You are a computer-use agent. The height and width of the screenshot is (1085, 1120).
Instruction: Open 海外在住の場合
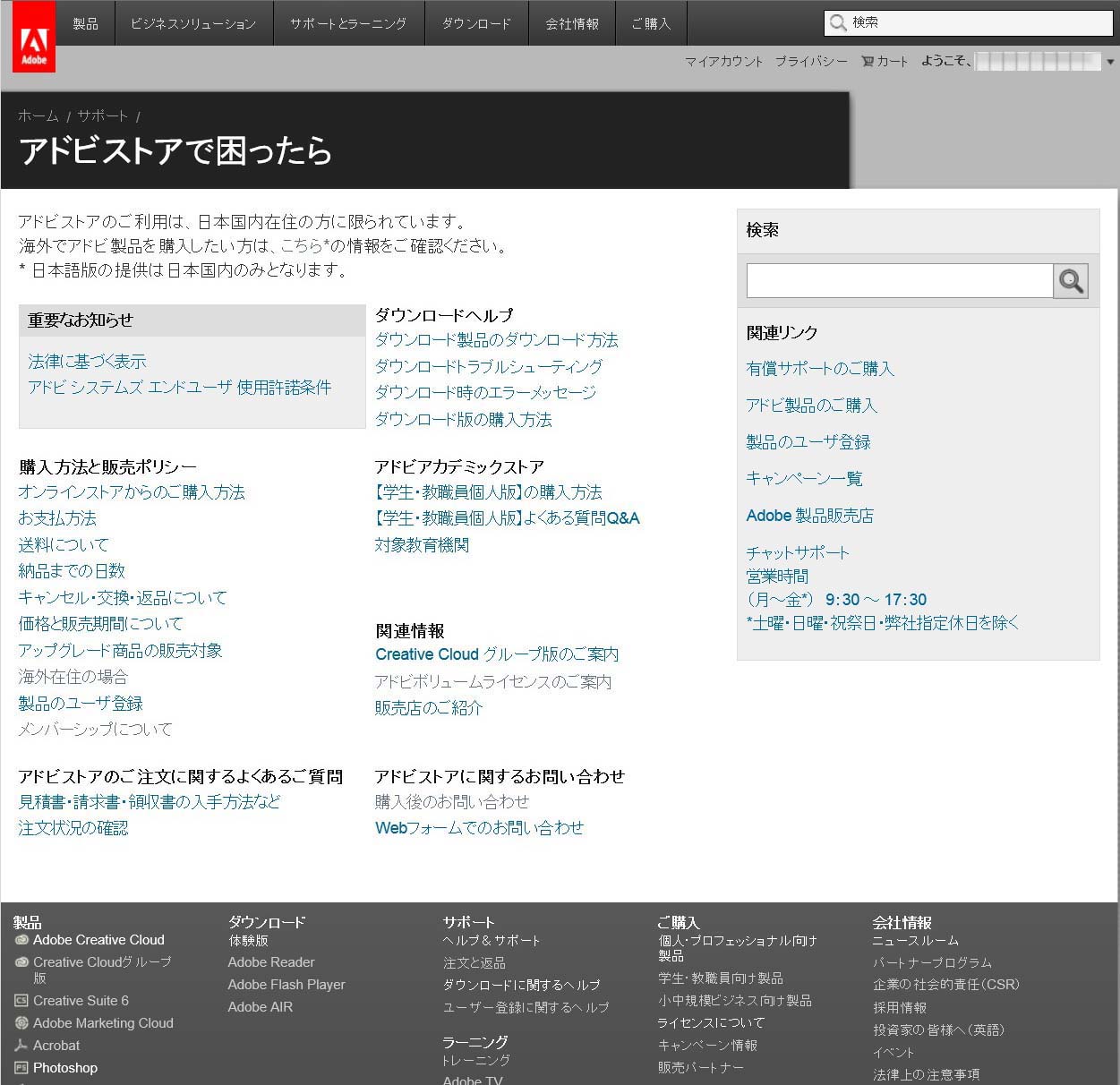73,677
